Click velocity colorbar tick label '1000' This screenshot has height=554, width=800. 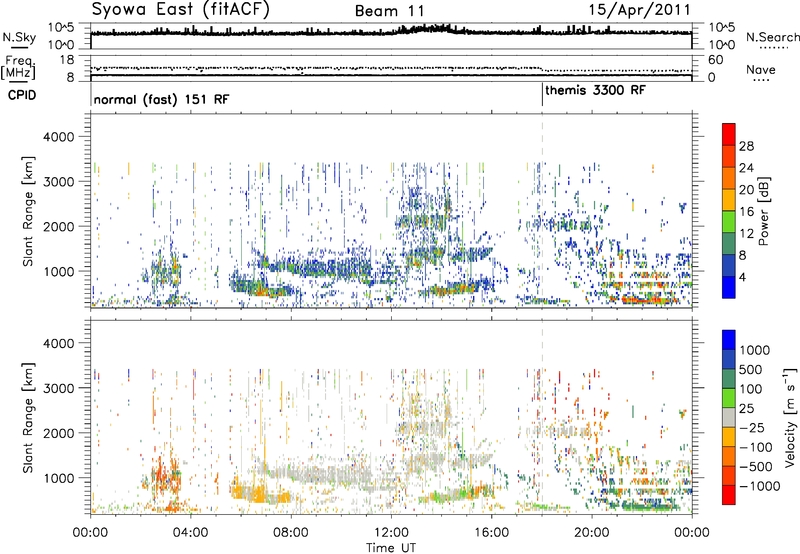(x=755, y=350)
